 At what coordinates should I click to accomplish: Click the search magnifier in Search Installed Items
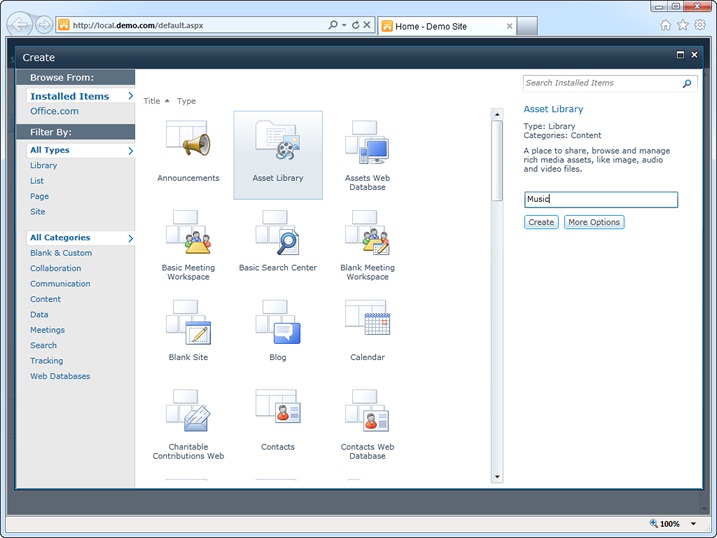click(687, 83)
